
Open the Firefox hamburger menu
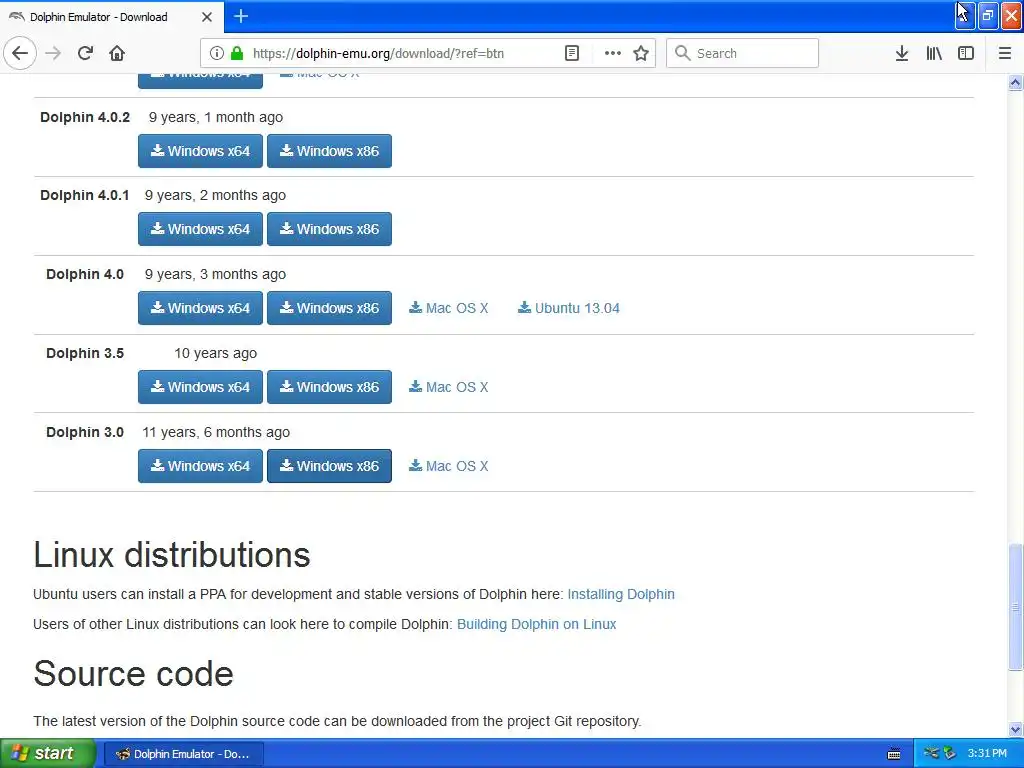(1005, 54)
